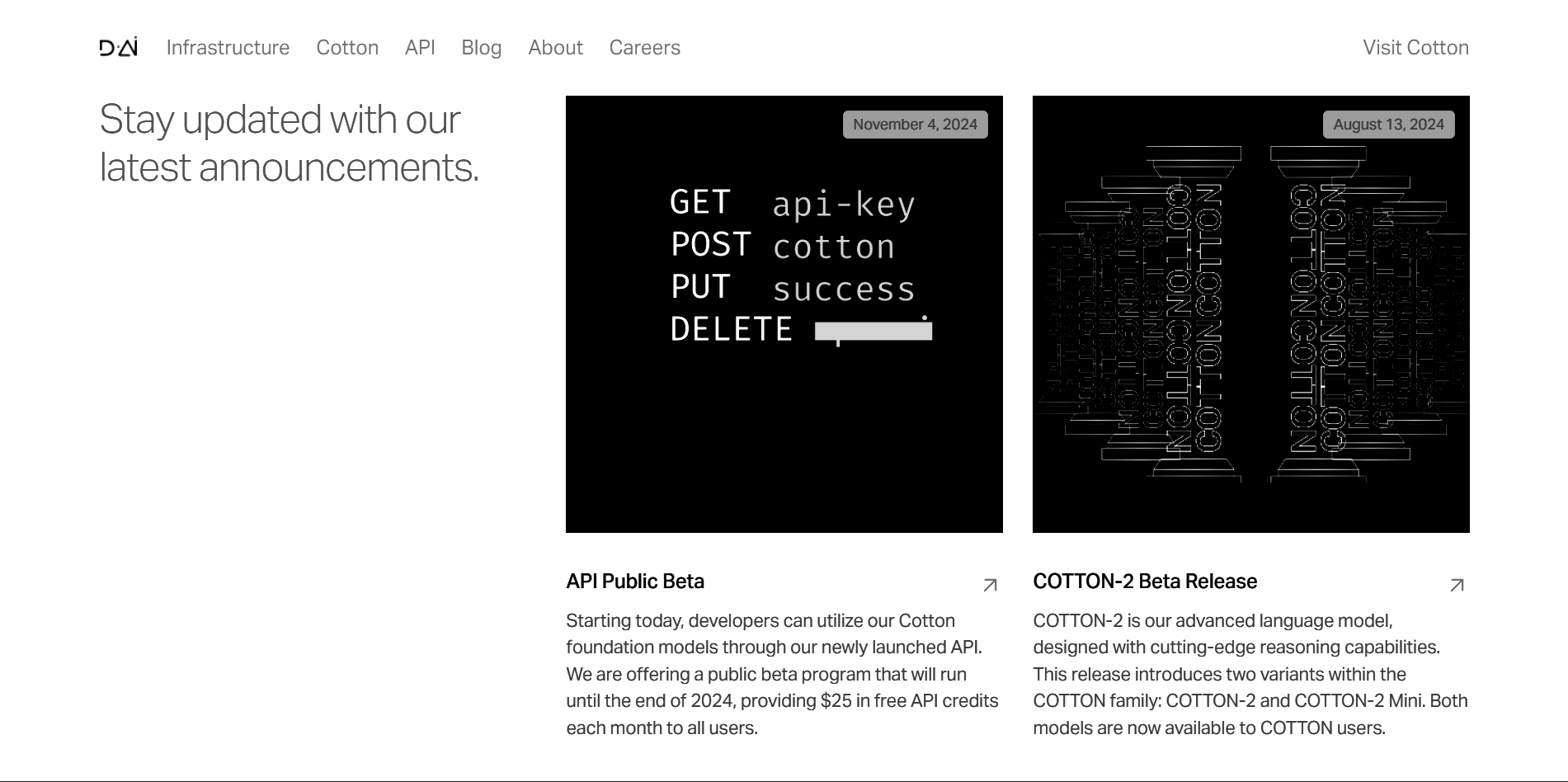
Task: Click the 'Stay updated with our latest announcements' heading
Action: (x=289, y=143)
